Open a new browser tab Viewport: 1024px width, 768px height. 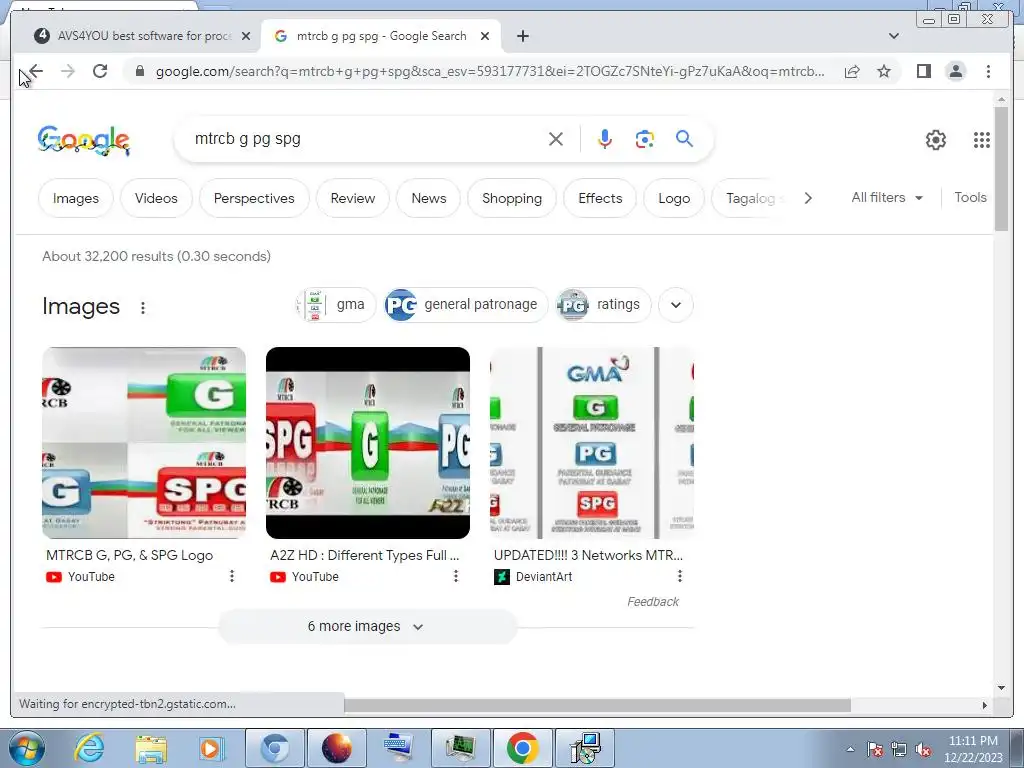[x=522, y=36]
